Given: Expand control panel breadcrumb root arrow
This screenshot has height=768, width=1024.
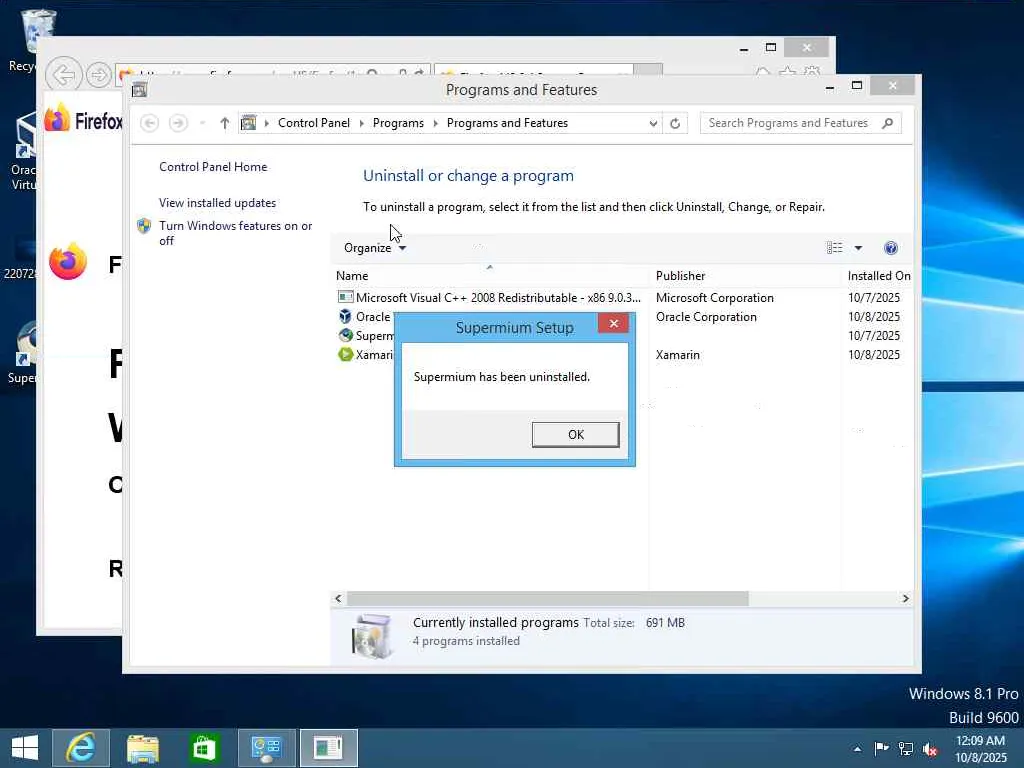Looking at the screenshot, I should [266, 123].
